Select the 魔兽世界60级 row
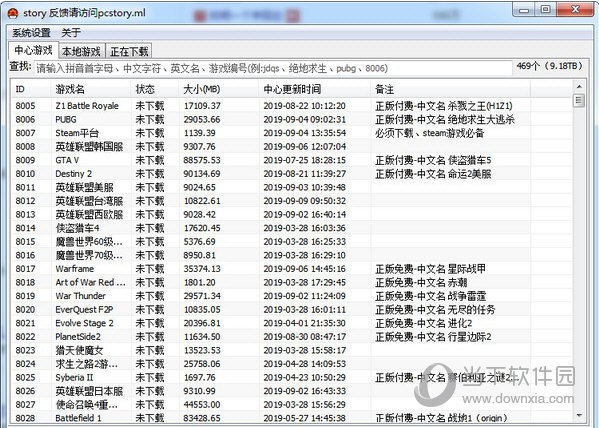This screenshot has width=599, height=428. [x=292, y=242]
